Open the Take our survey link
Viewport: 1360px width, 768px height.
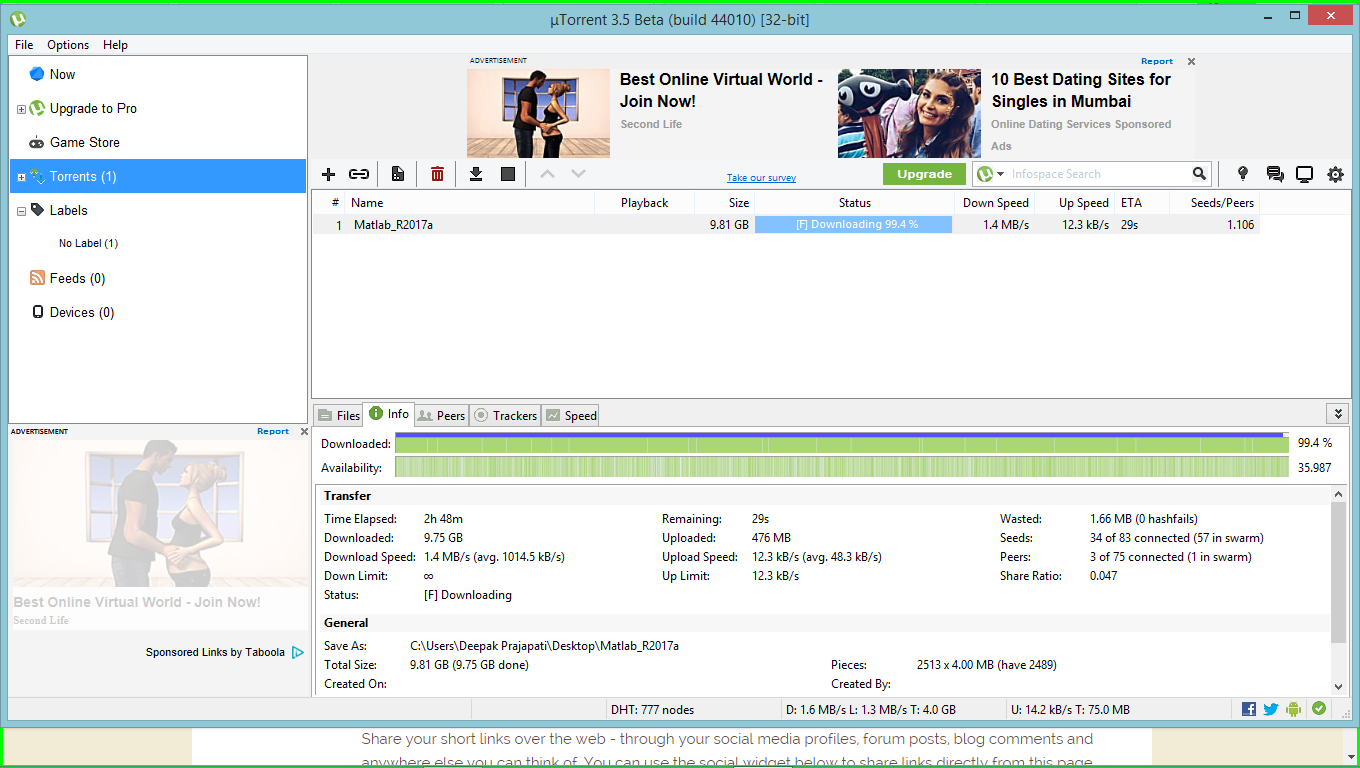tap(761, 178)
